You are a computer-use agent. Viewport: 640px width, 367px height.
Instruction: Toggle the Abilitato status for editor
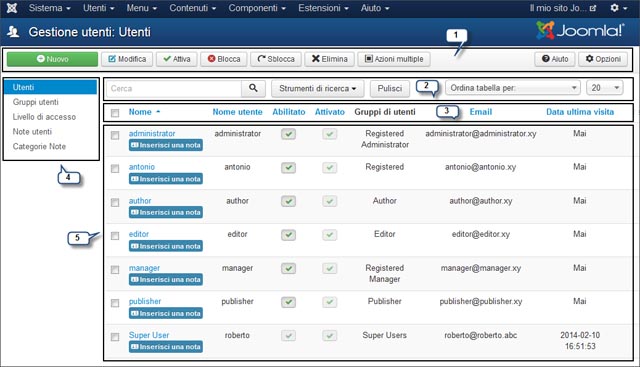click(289, 235)
